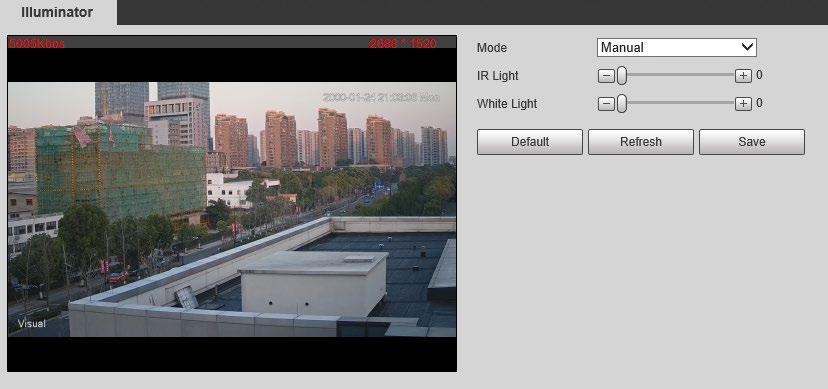The height and width of the screenshot is (389, 828).
Task: Click the timestamp overlay on video
Action: pyautogui.click(x=381, y=98)
